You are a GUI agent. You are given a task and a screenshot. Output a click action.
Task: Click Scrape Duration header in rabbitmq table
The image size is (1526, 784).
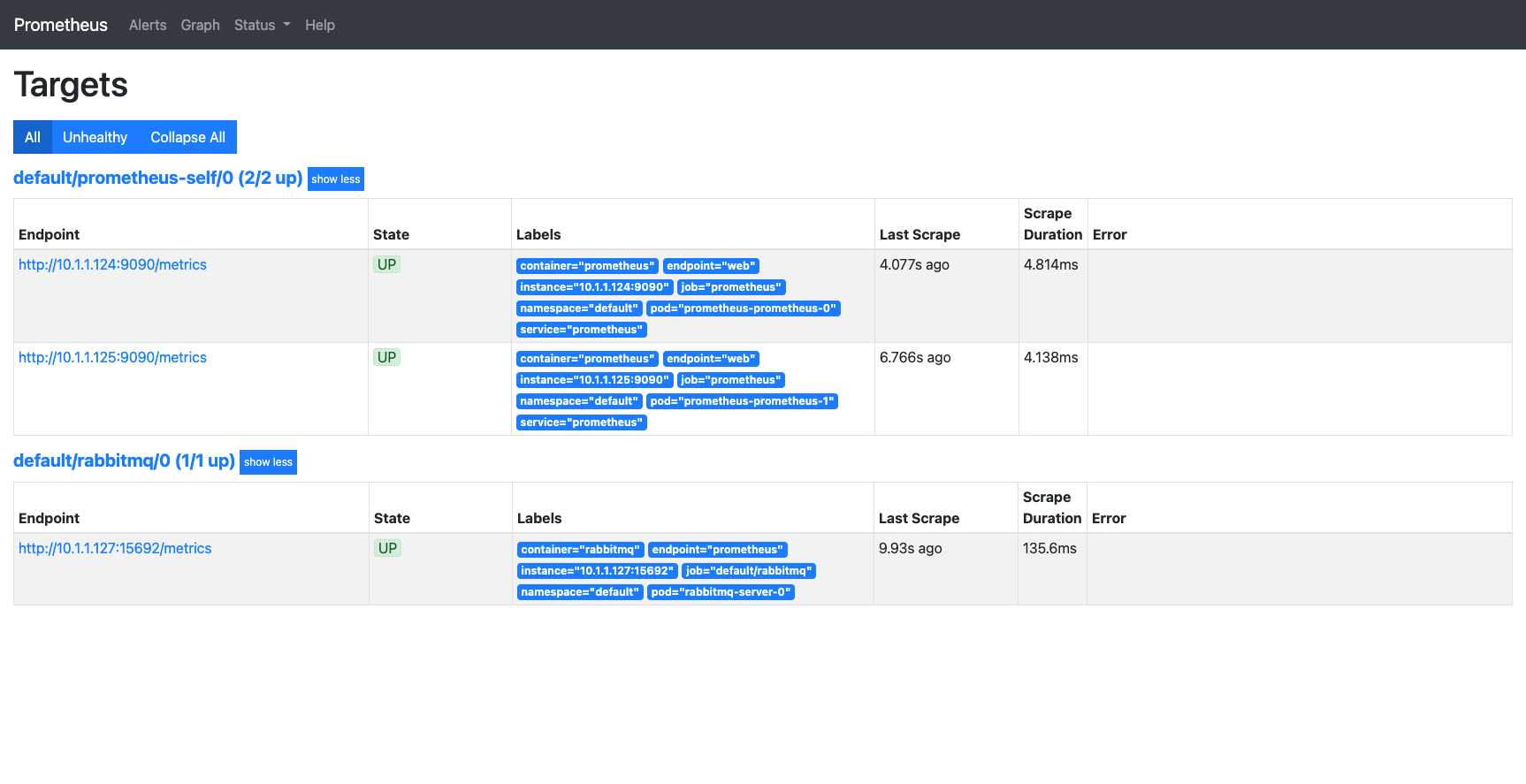[x=1052, y=507]
